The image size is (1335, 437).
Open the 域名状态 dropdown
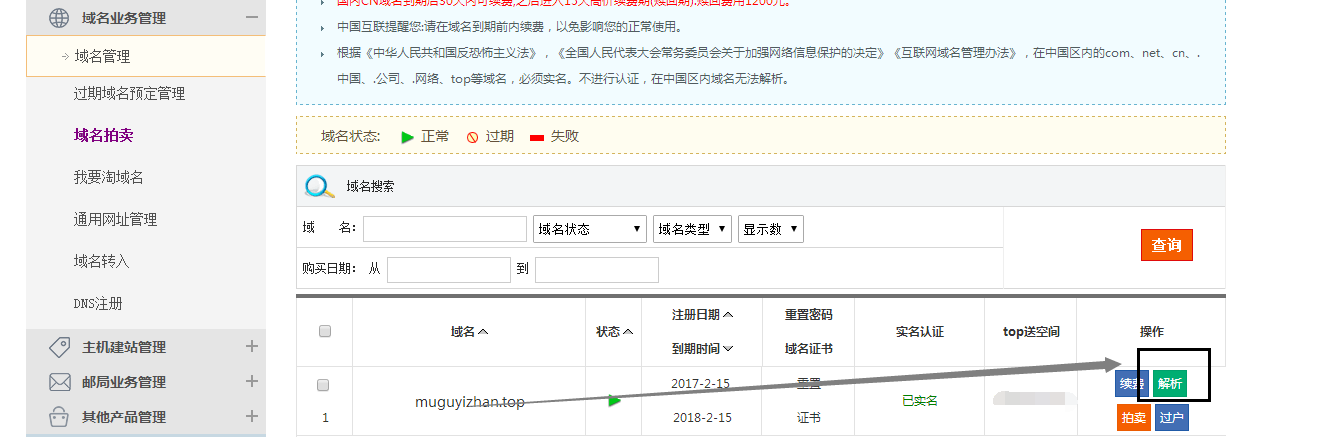tap(589, 229)
